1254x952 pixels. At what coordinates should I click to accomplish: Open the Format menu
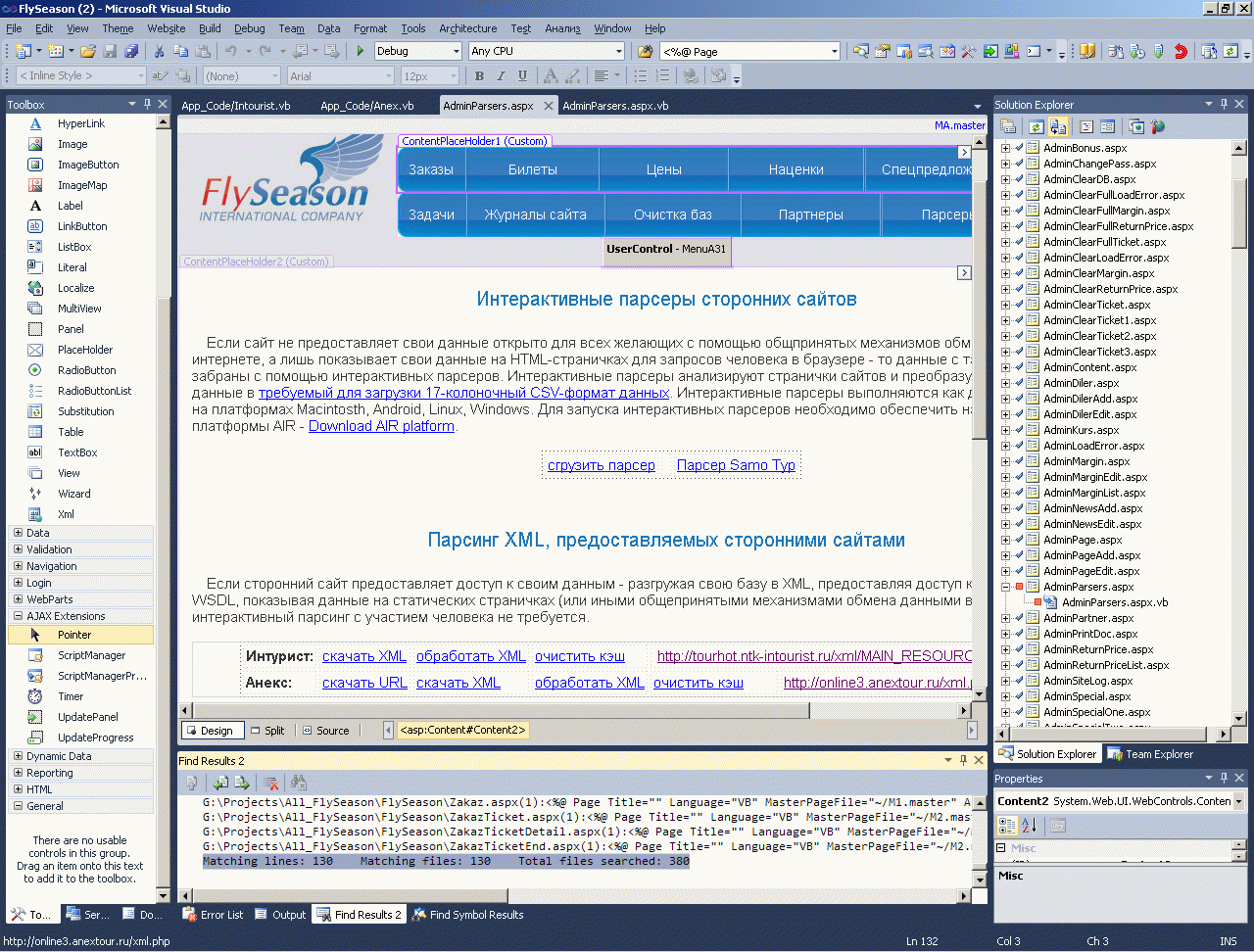(x=370, y=28)
